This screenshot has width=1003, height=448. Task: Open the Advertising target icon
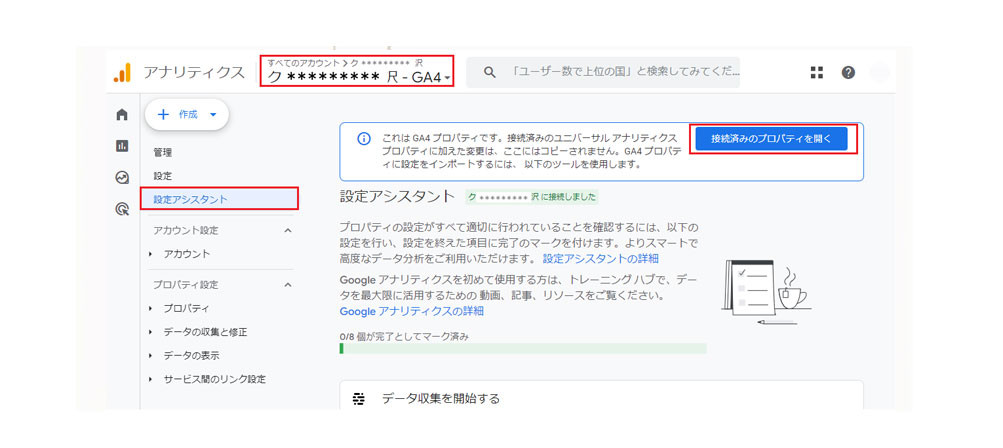click(122, 208)
